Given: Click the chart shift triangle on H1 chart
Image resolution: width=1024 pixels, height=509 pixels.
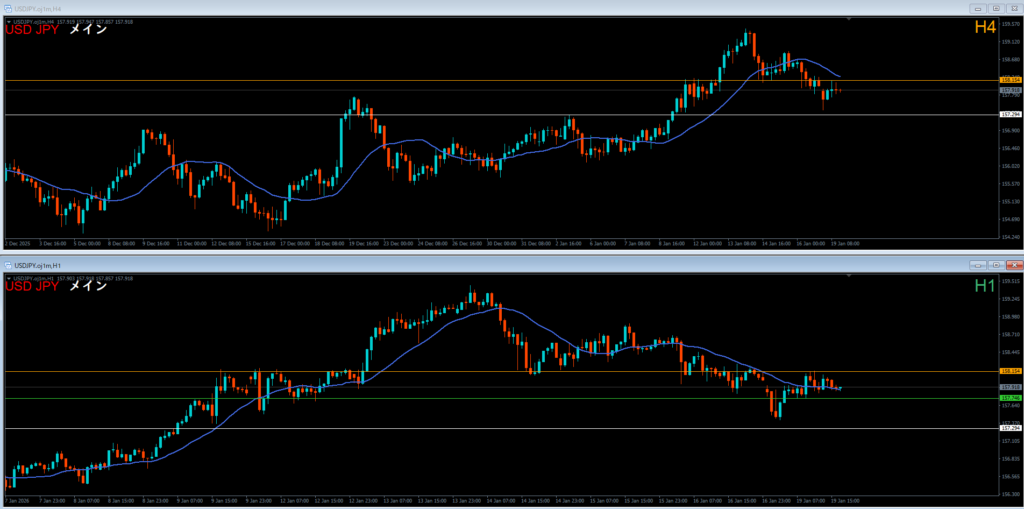Looking at the screenshot, I should pos(849,275).
